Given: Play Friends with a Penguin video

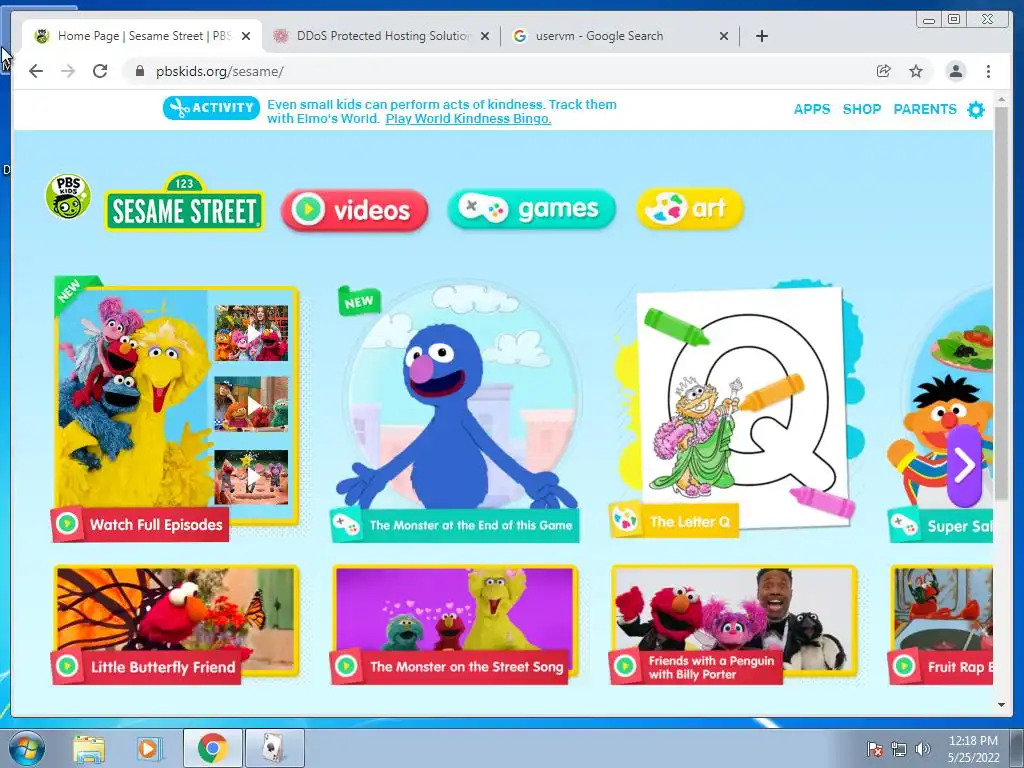Looking at the screenshot, I should 734,624.
